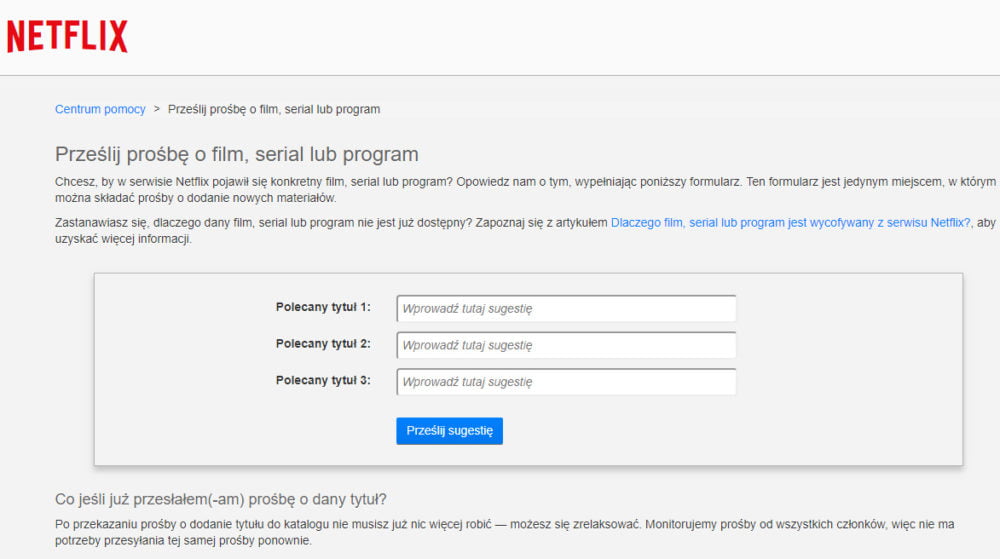Click the 'Polecany tytuł 1:' label
Screen dimensions: 1000x559
click(323, 308)
